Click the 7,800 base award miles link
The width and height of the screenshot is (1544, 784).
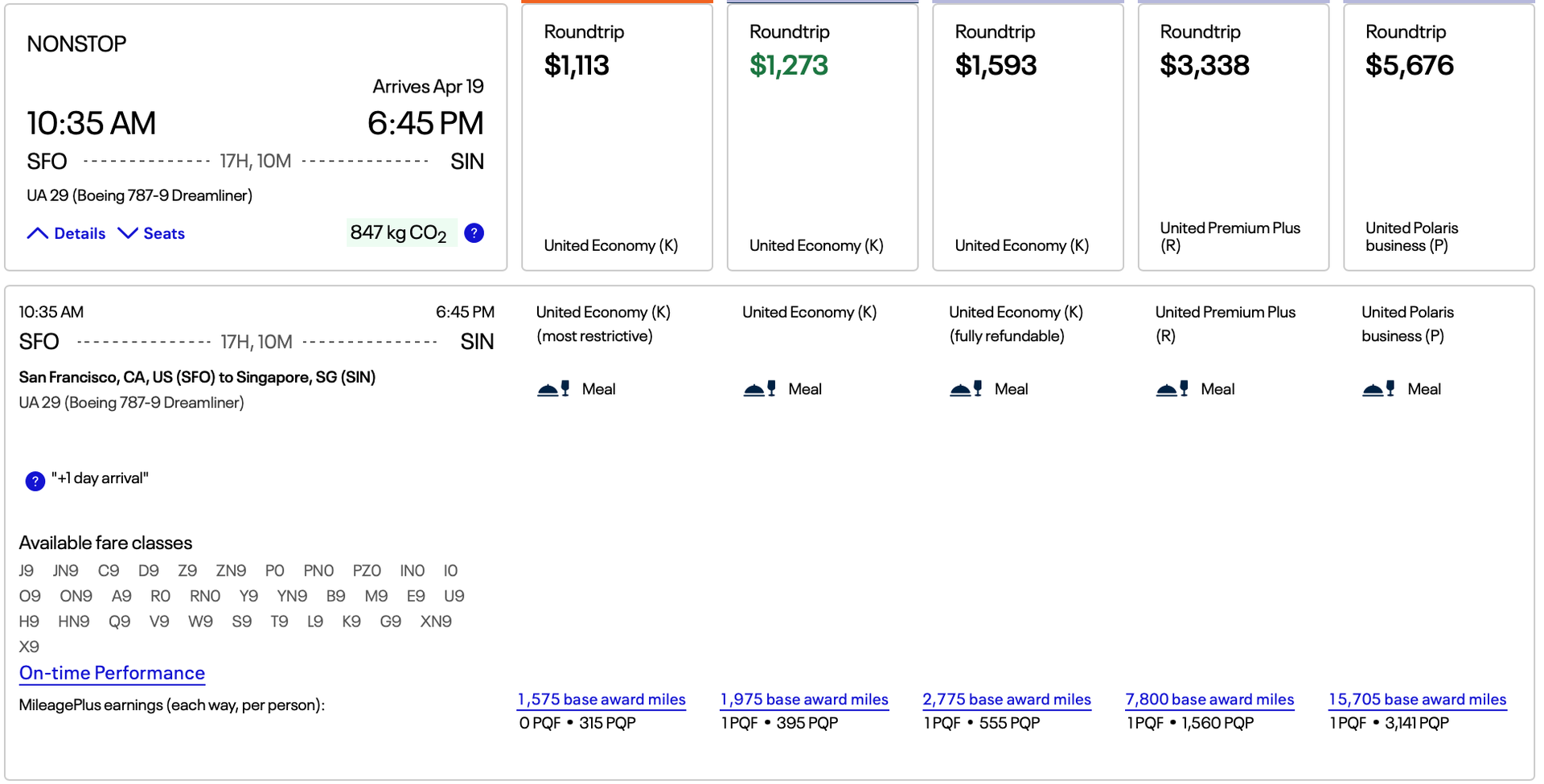[x=1209, y=700]
